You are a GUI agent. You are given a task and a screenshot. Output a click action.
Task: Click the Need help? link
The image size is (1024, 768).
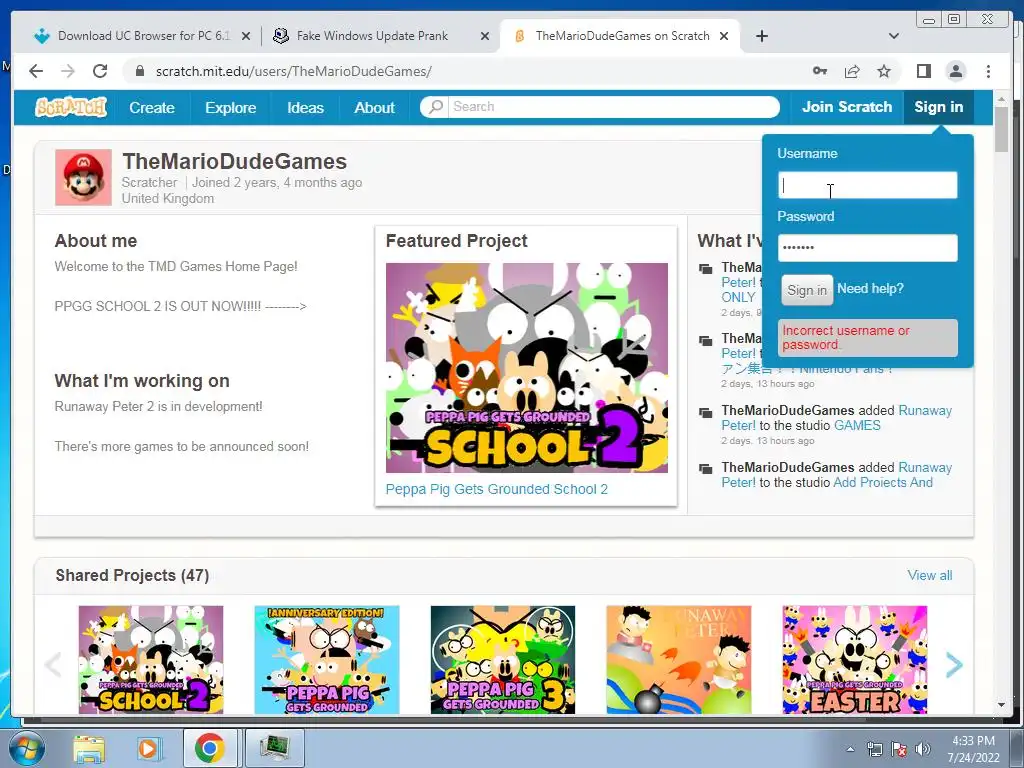tap(870, 289)
